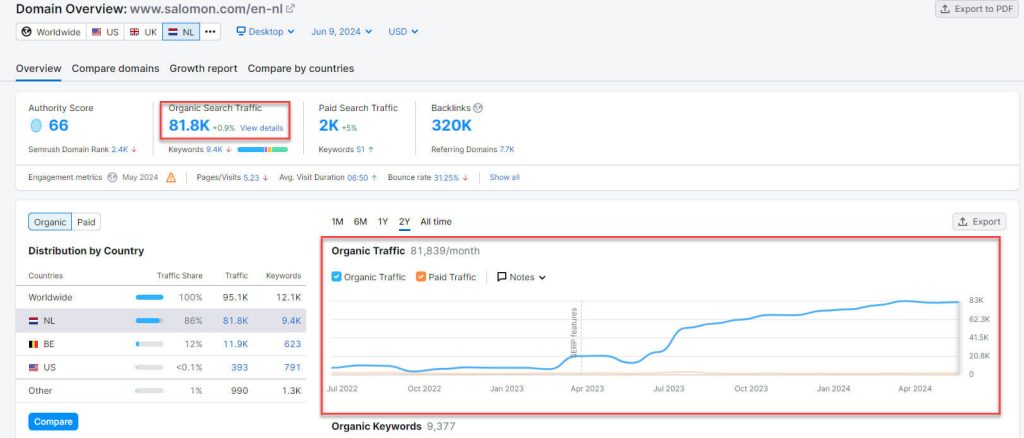
Task: Click Backlinks globe info icon
Action: click(x=478, y=108)
